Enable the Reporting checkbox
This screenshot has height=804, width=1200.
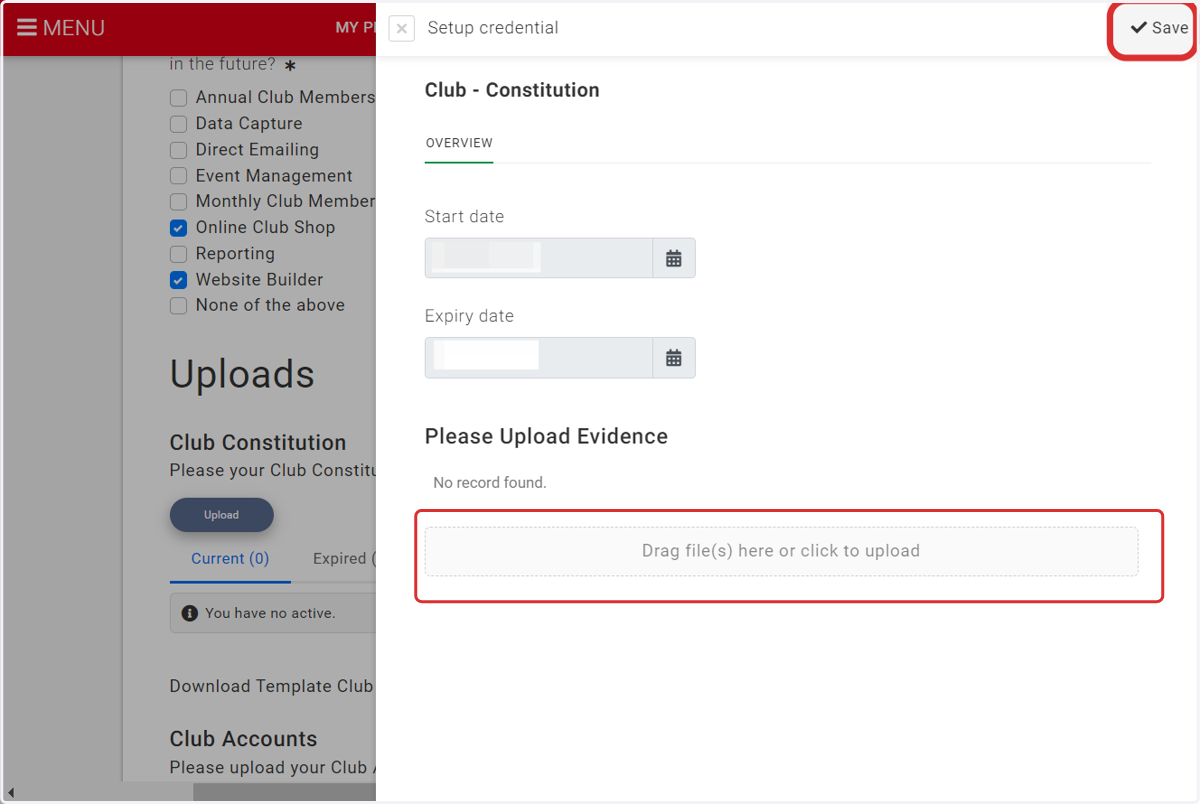click(178, 254)
